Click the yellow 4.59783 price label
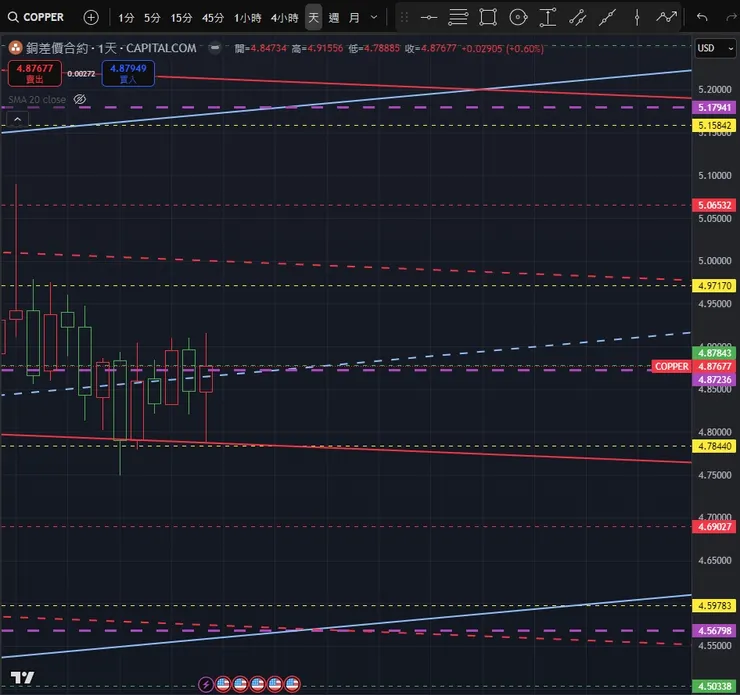Image resolution: width=740 pixels, height=695 pixels. coord(714,605)
